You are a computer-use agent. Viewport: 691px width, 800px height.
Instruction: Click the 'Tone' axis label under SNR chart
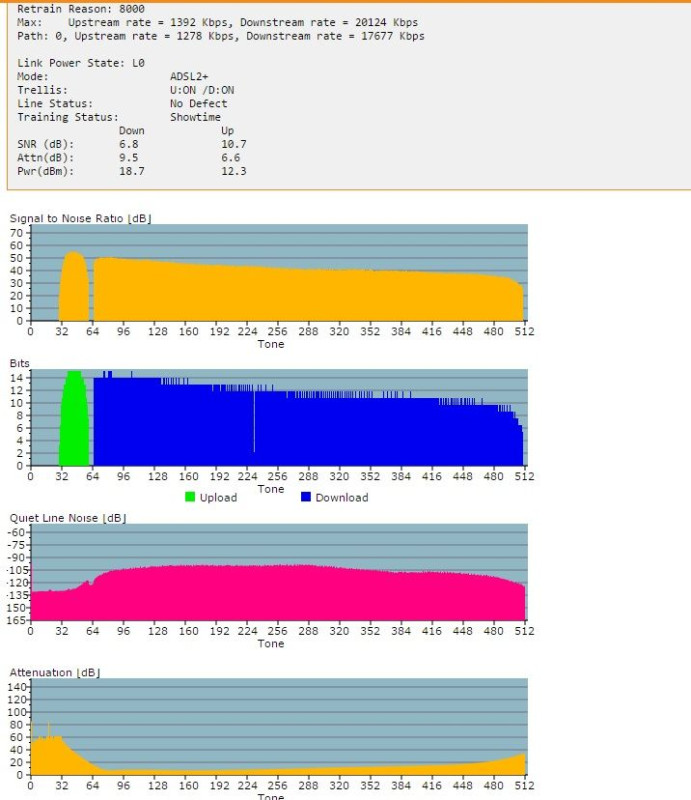(271, 344)
